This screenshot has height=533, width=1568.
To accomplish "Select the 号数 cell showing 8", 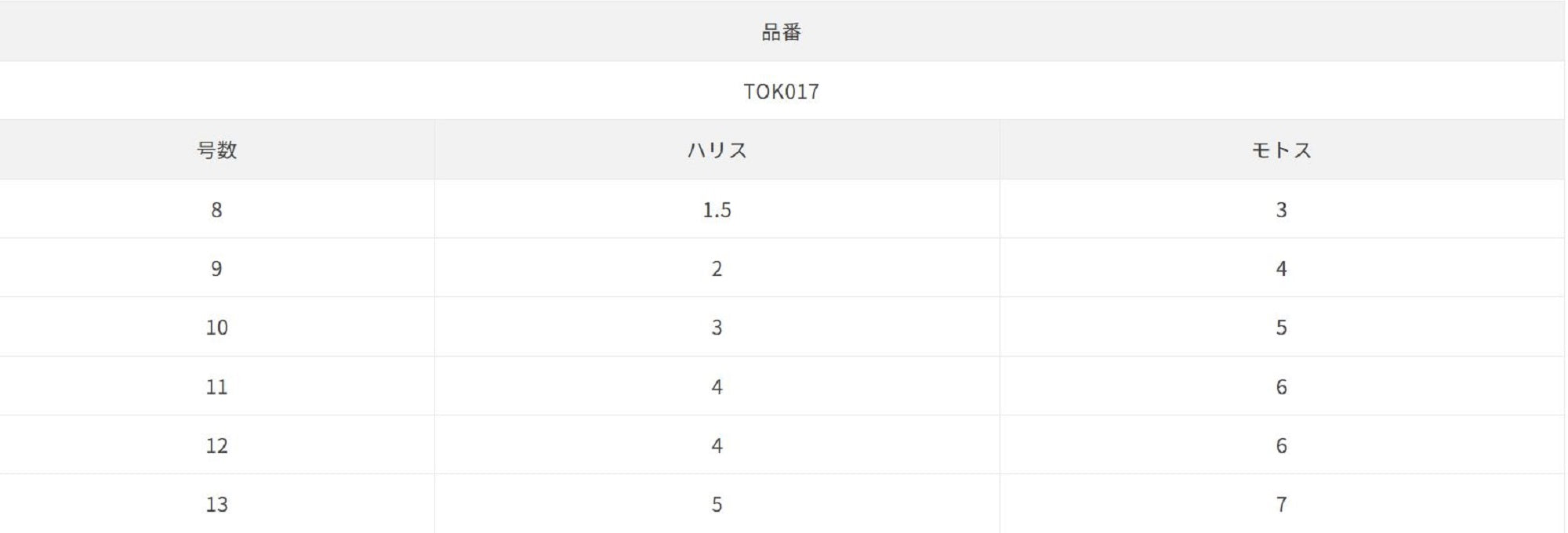I will coord(216,210).
